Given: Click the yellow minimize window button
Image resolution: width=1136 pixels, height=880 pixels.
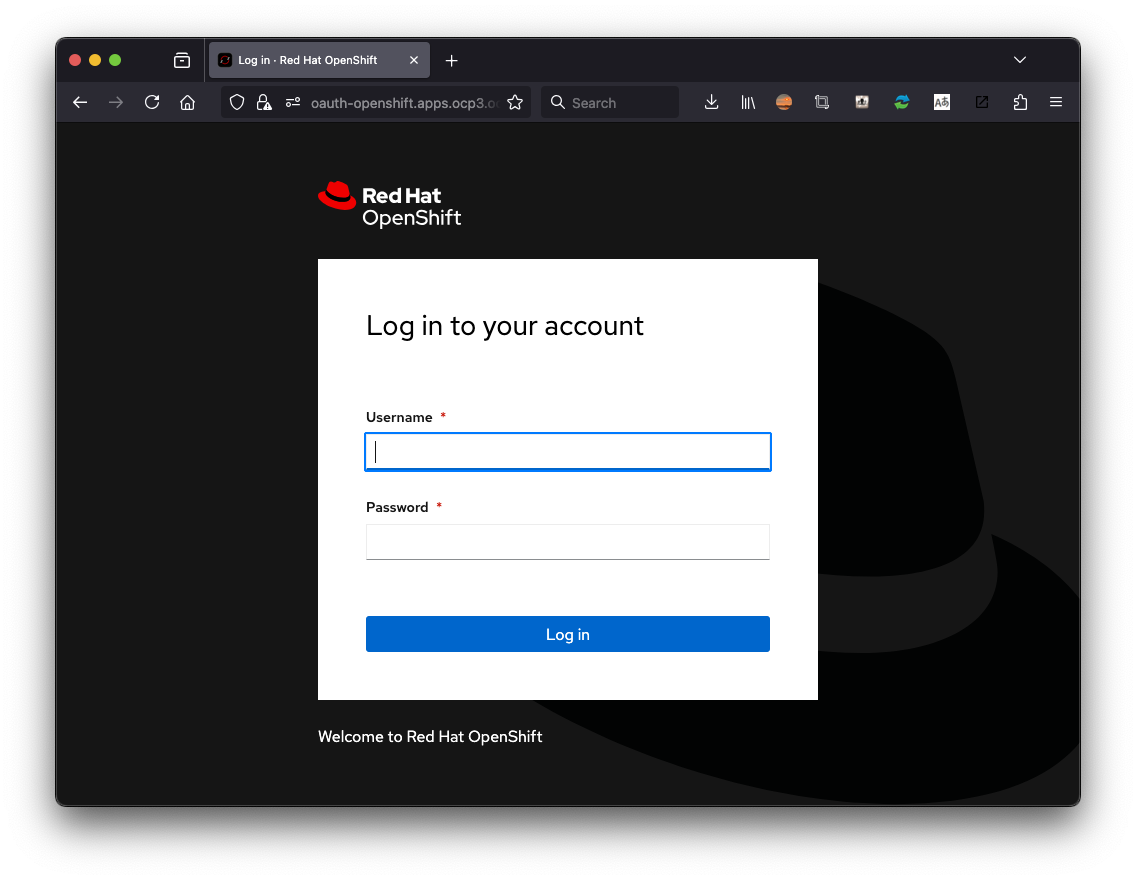Looking at the screenshot, I should pyautogui.click(x=95, y=60).
